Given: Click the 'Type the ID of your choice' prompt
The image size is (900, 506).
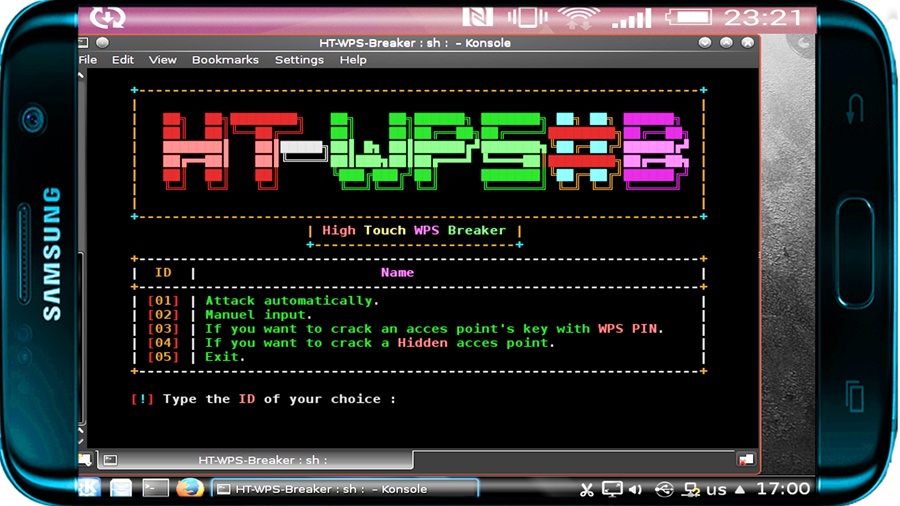Looking at the screenshot, I should 279,399.
